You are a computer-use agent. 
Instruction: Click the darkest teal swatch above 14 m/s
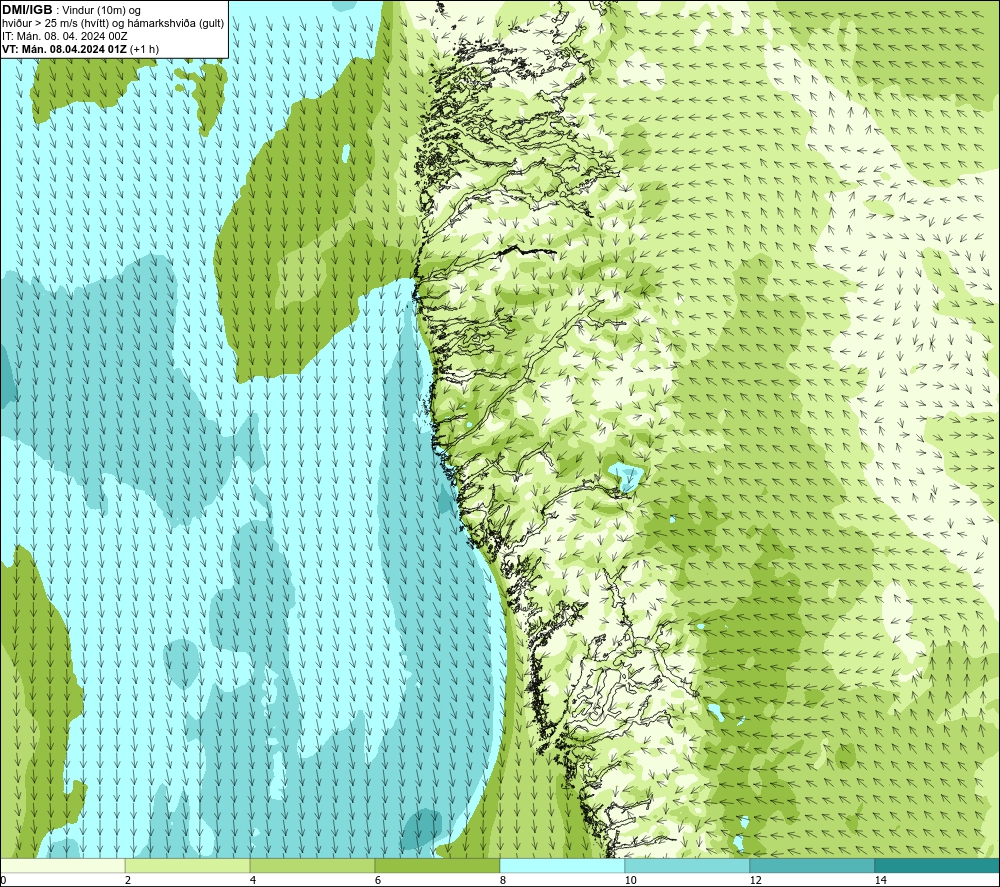(938, 865)
